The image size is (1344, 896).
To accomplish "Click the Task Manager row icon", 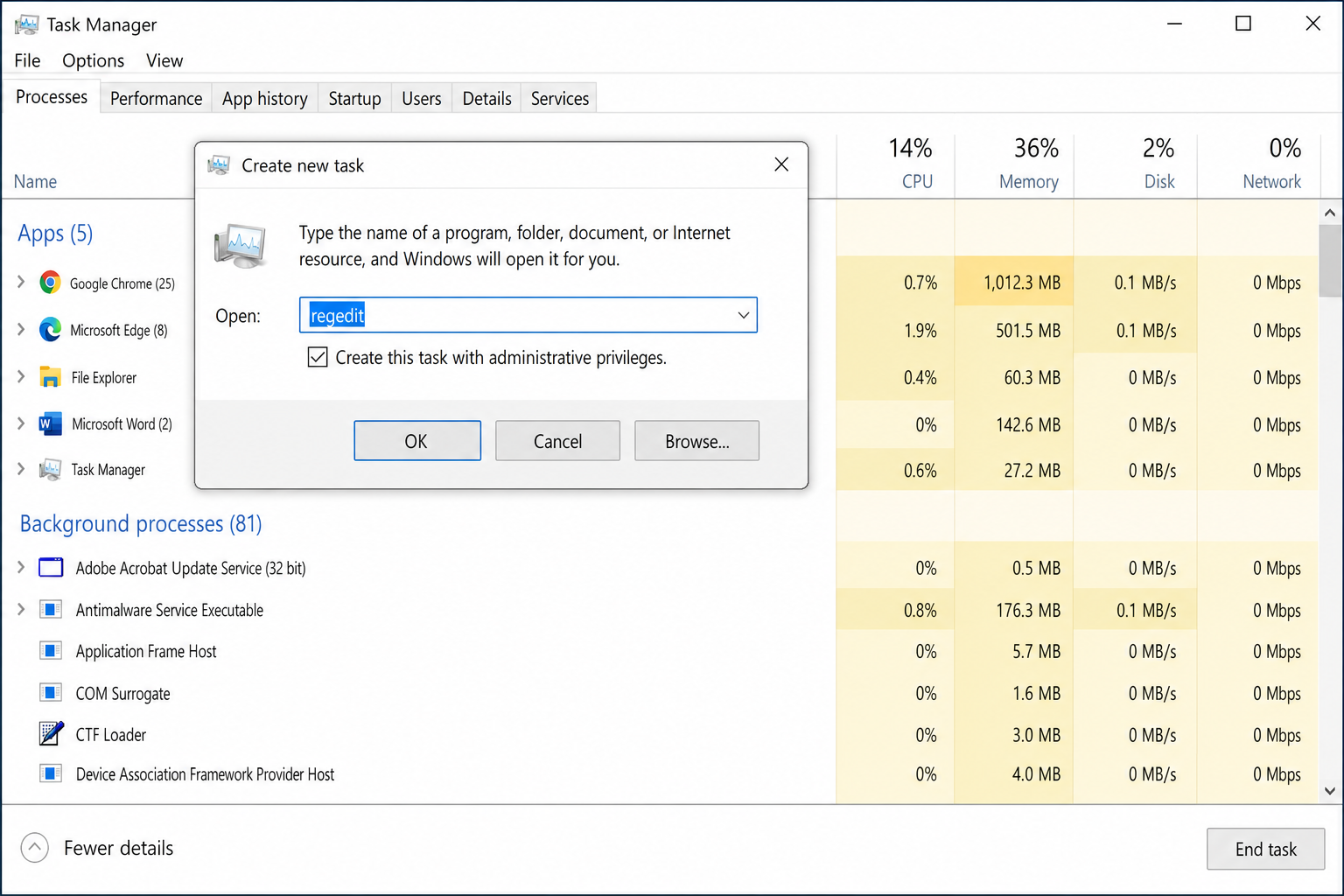I will 50,470.
